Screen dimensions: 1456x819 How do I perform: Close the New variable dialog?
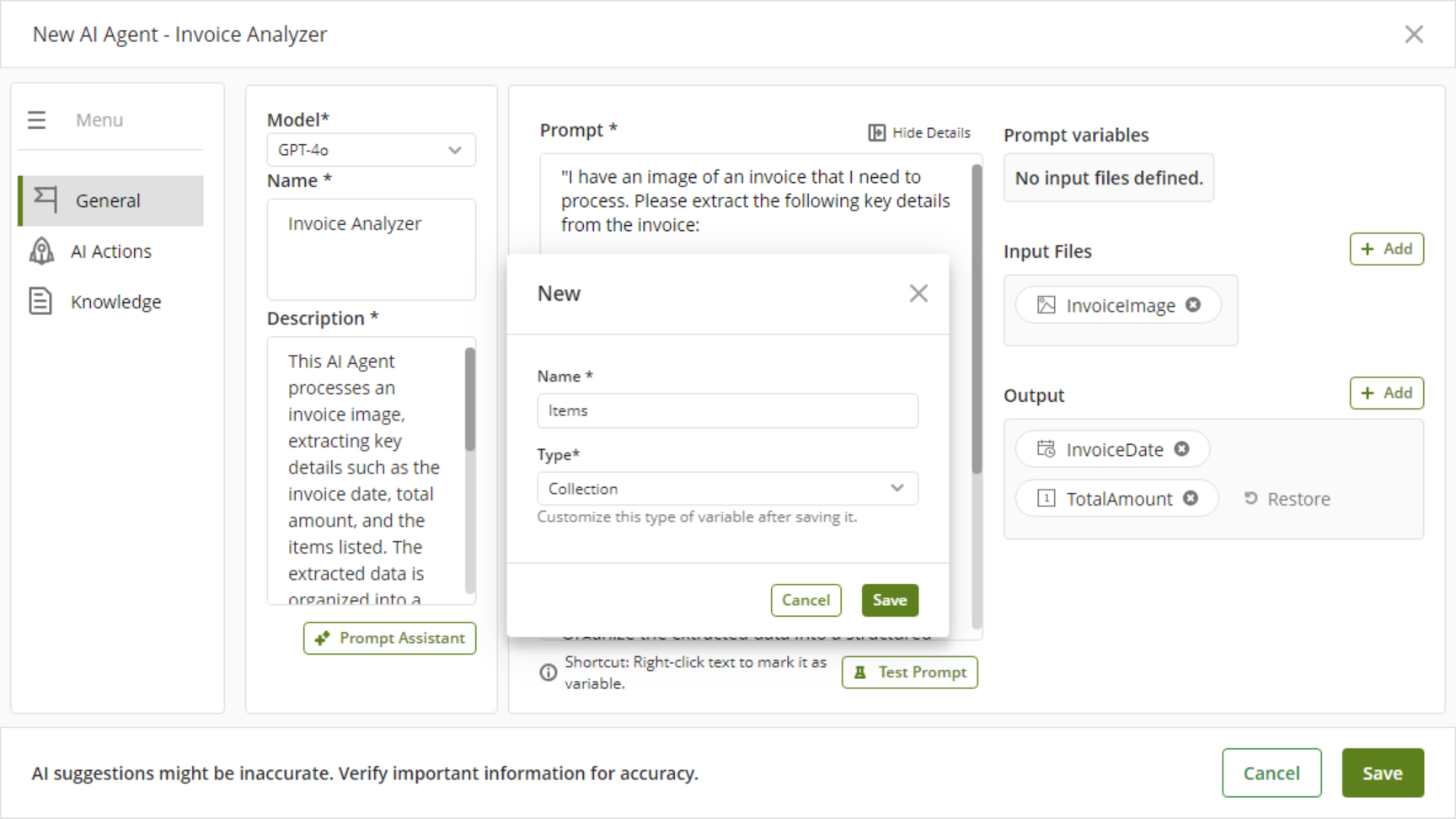coord(918,293)
